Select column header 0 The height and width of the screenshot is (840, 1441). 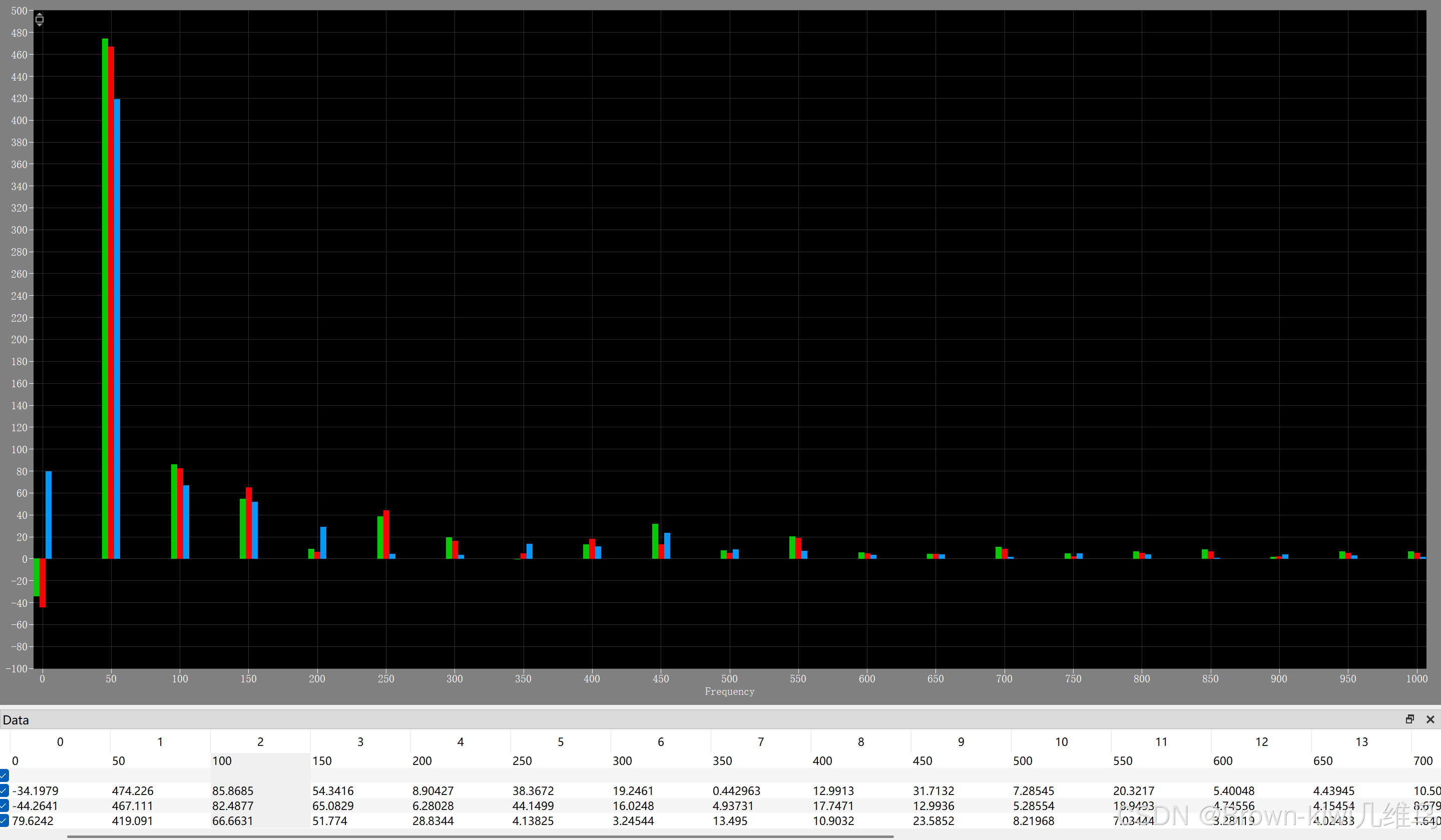tap(60, 742)
